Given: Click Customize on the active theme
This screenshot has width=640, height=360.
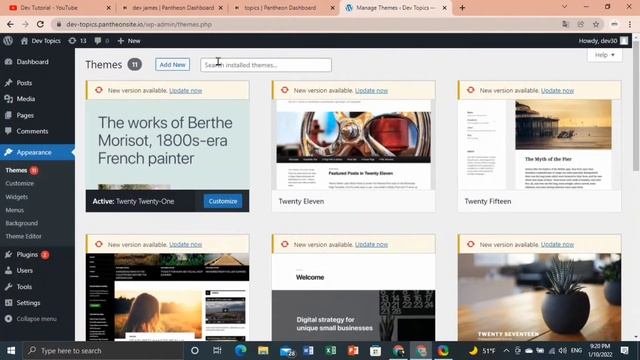Looking at the screenshot, I should [223, 201].
